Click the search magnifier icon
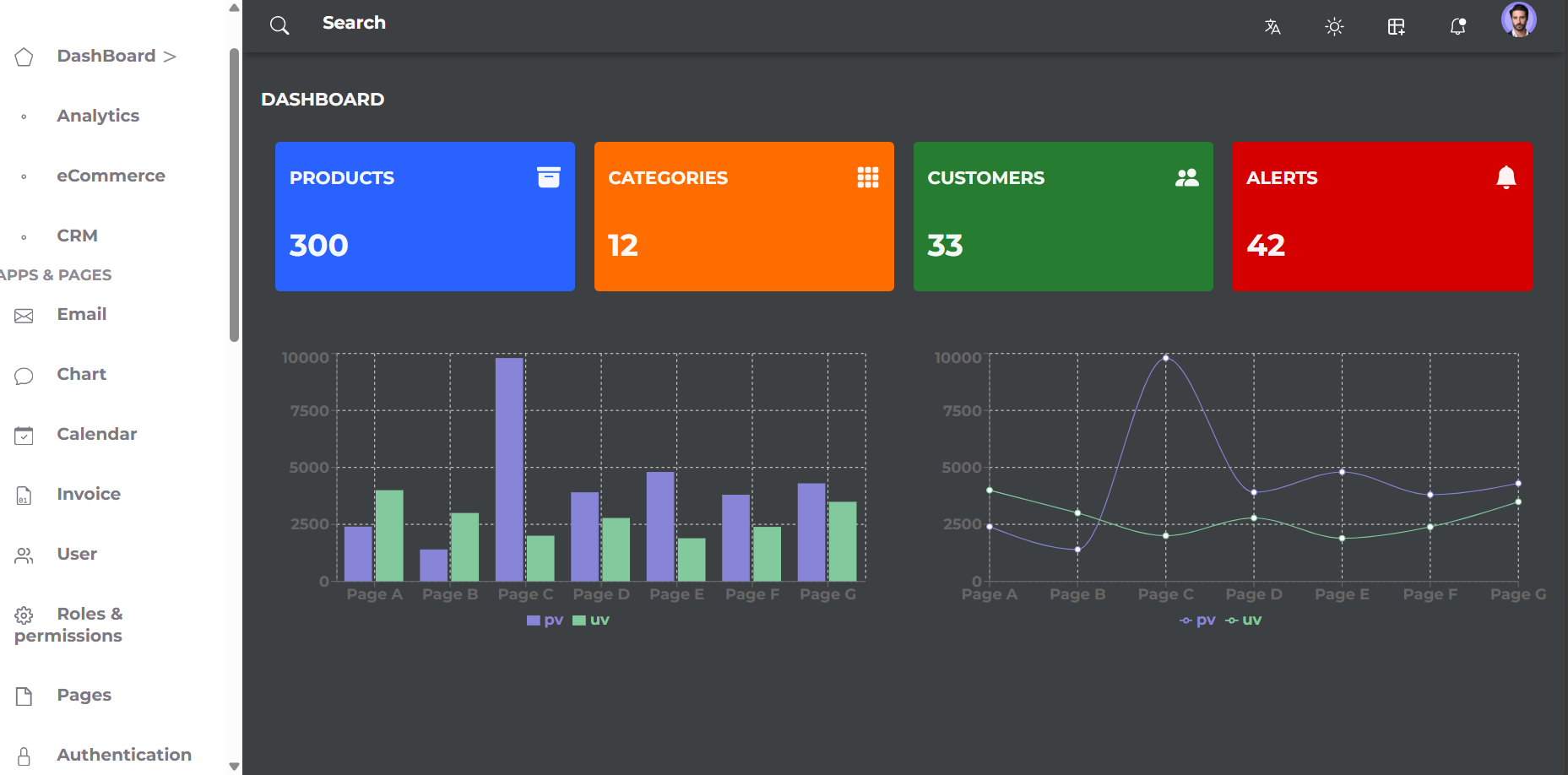 click(x=279, y=25)
